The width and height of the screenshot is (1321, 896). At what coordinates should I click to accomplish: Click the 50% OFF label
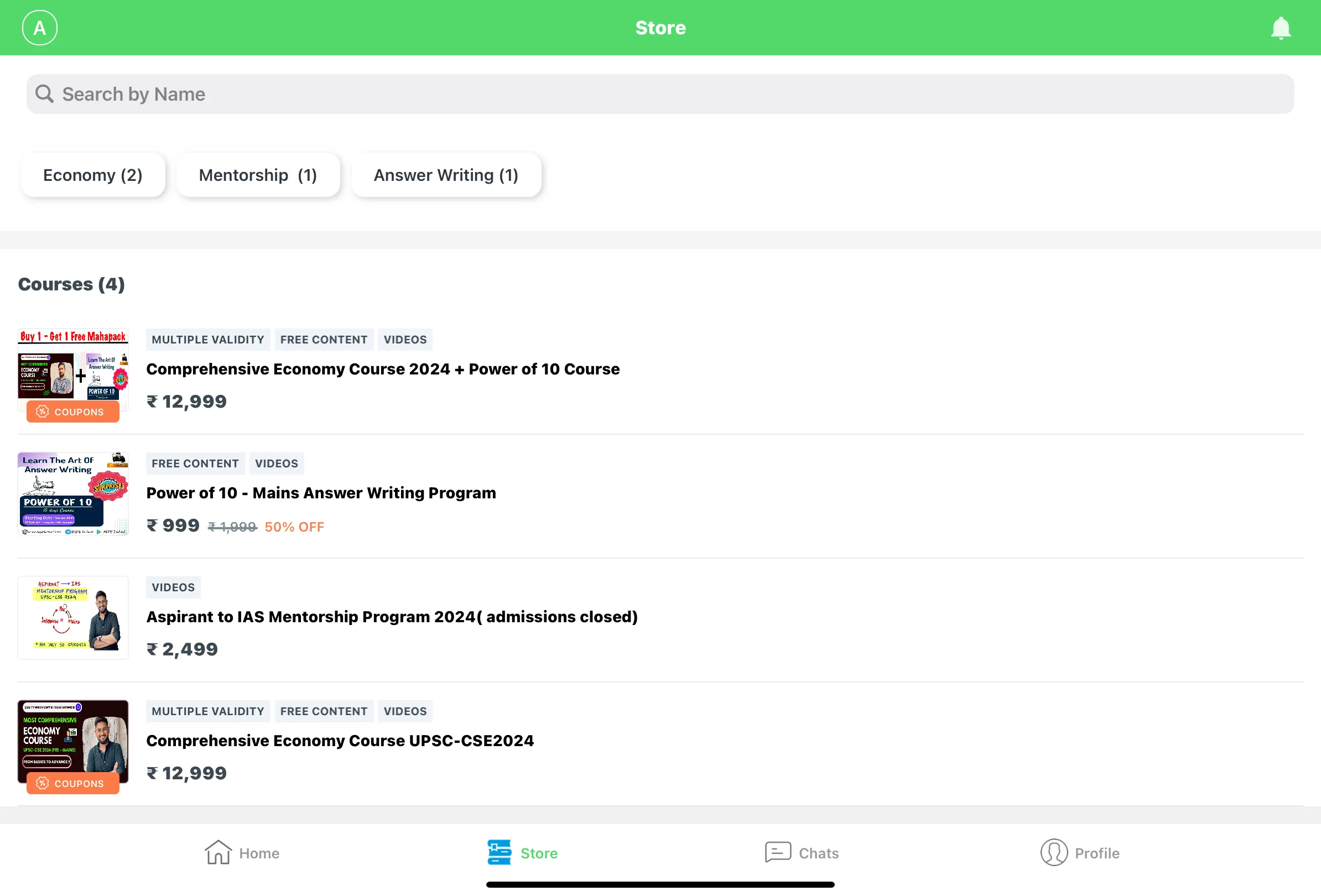(294, 527)
